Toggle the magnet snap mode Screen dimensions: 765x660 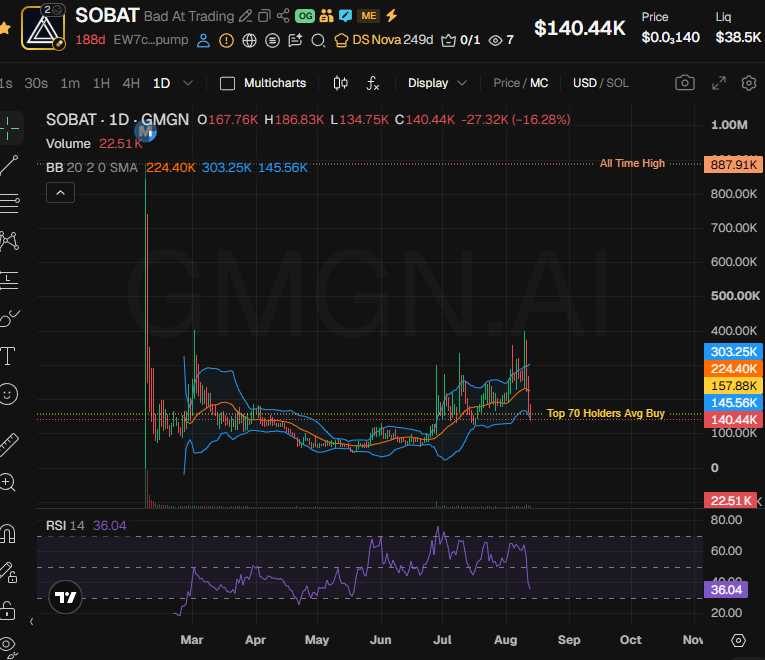pos(8,534)
